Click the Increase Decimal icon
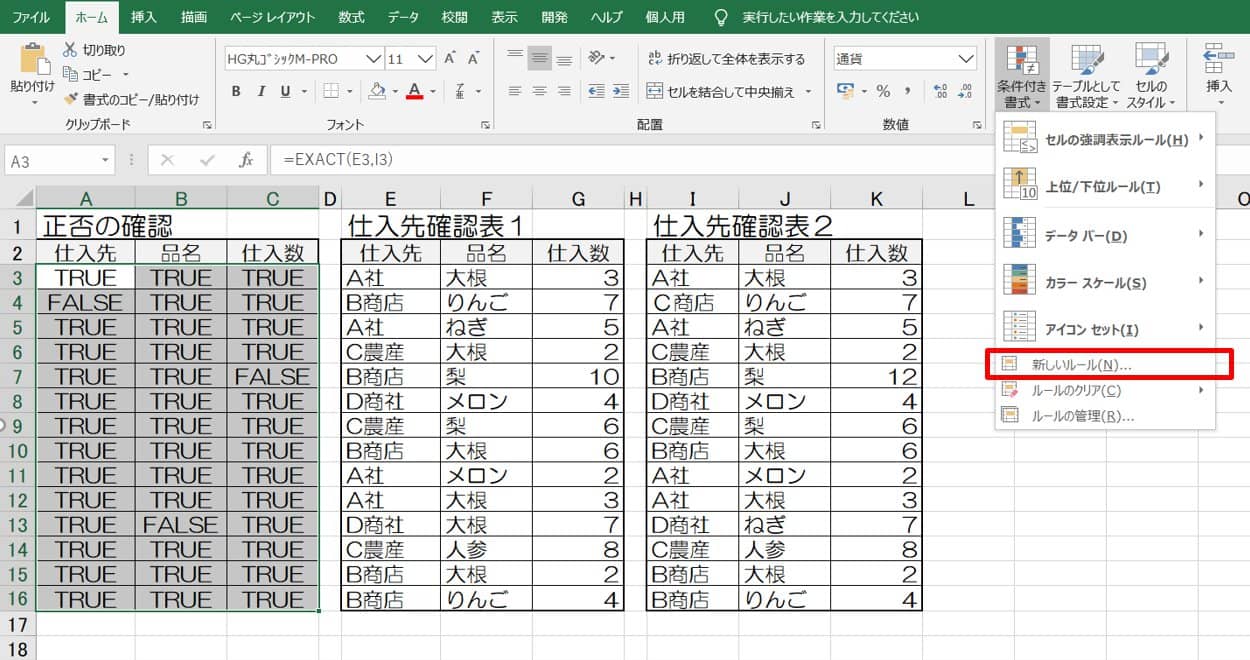 click(940, 91)
